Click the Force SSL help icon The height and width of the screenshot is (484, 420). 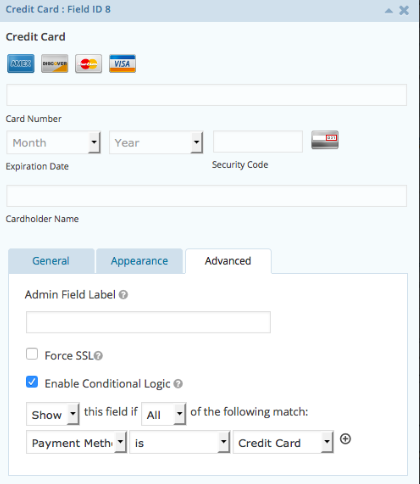(x=98, y=356)
